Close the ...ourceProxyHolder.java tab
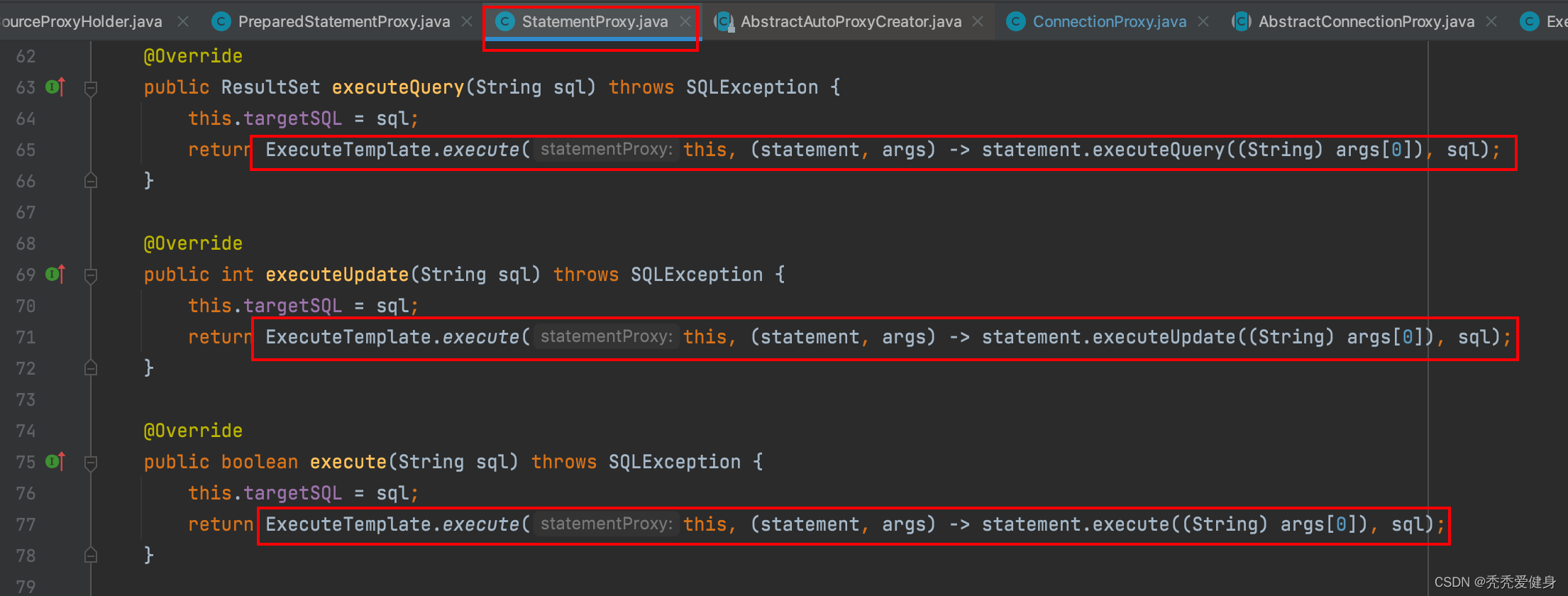The height and width of the screenshot is (596, 1568). 183,22
